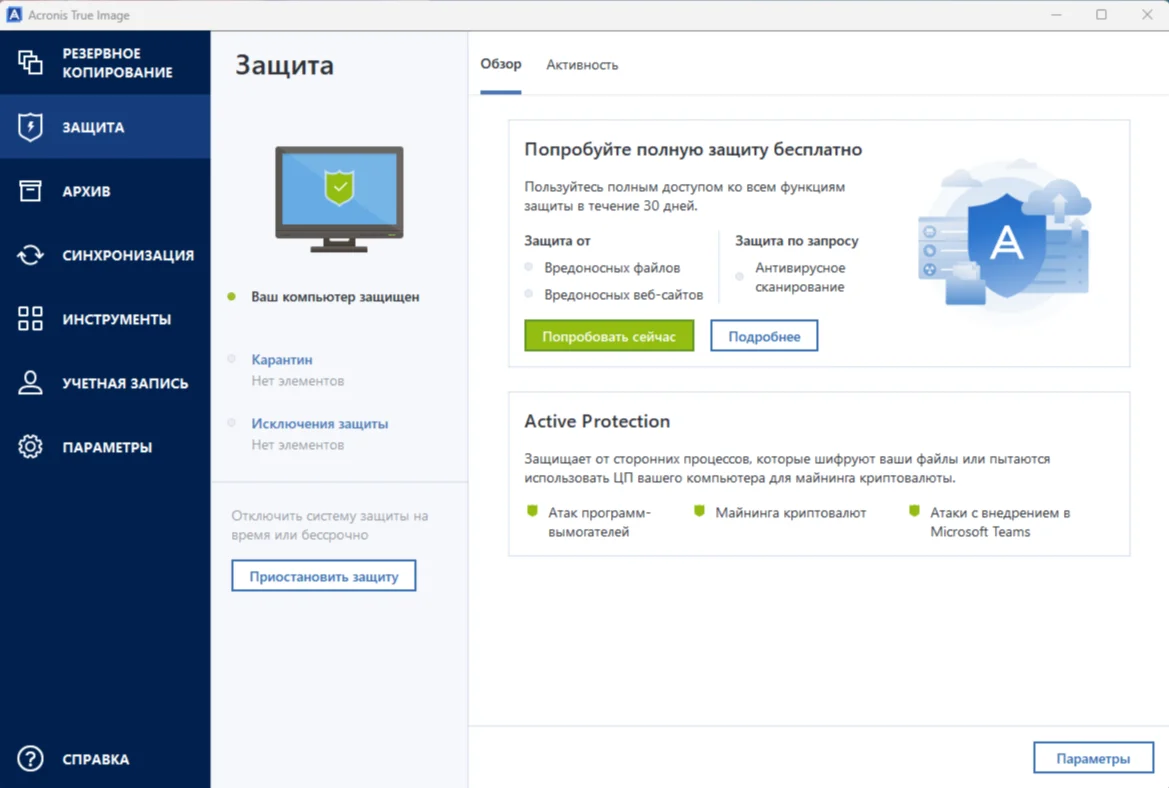1169x788 pixels.
Task: Click the Ваш компьютер защищен status text
Action: point(335,297)
